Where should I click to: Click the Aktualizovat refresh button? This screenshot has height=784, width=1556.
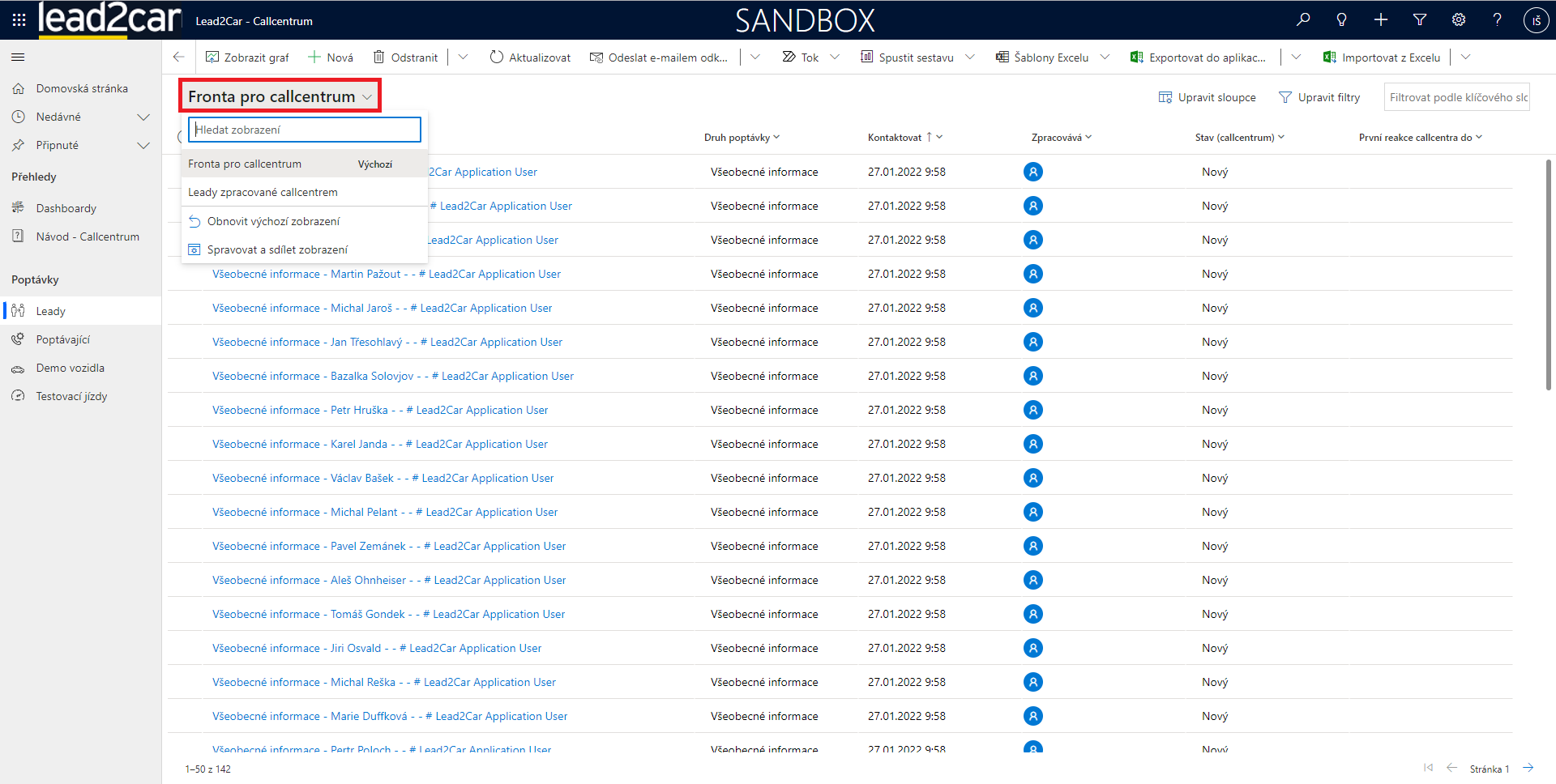pos(530,58)
